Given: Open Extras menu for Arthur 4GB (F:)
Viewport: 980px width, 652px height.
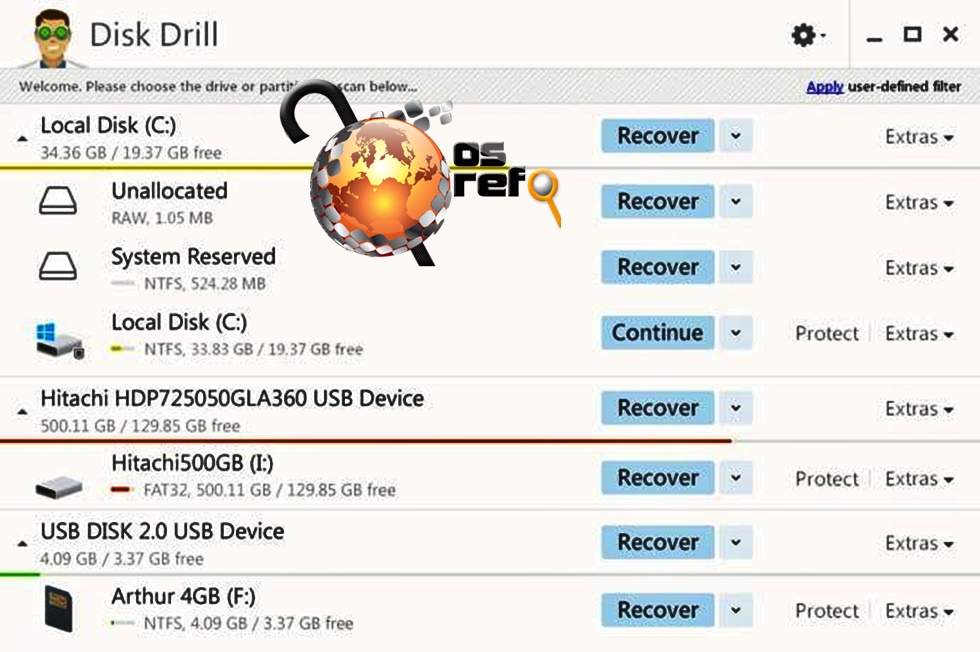Looking at the screenshot, I should (919, 610).
